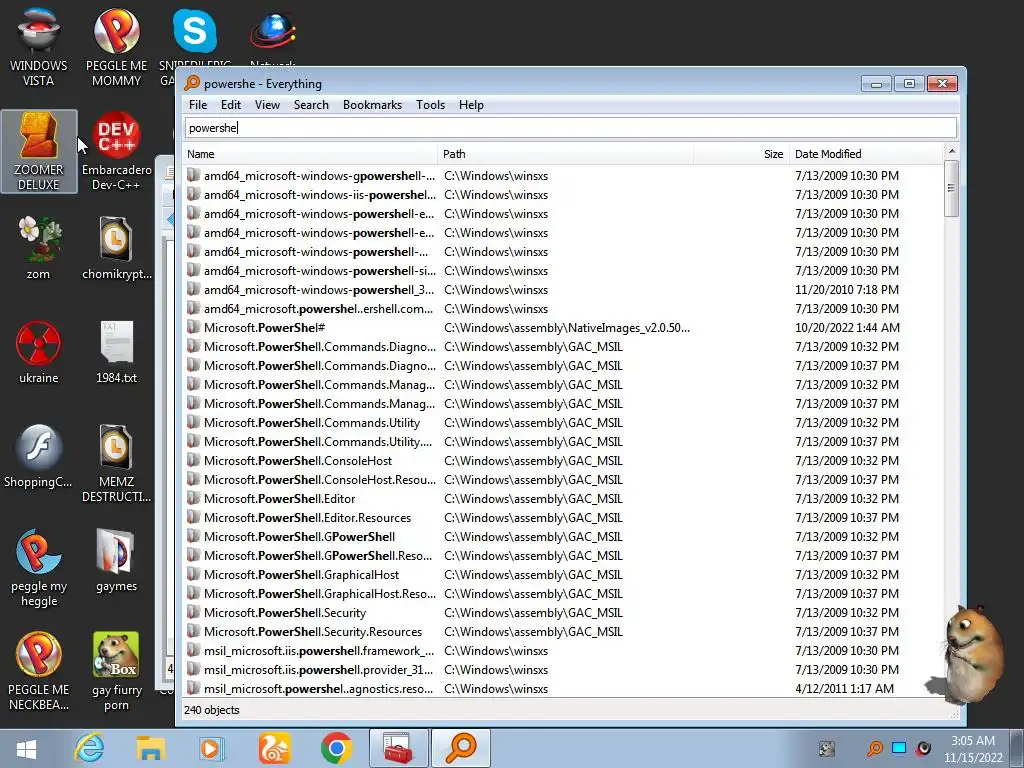This screenshot has width=1024, height=768.
Task: Select amd64_microsoft.powershel..ershell.com row
Action: pos(564,309)
